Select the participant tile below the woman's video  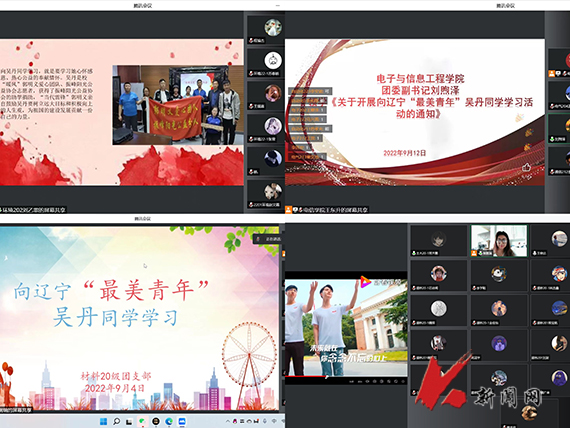coord(499,276)
